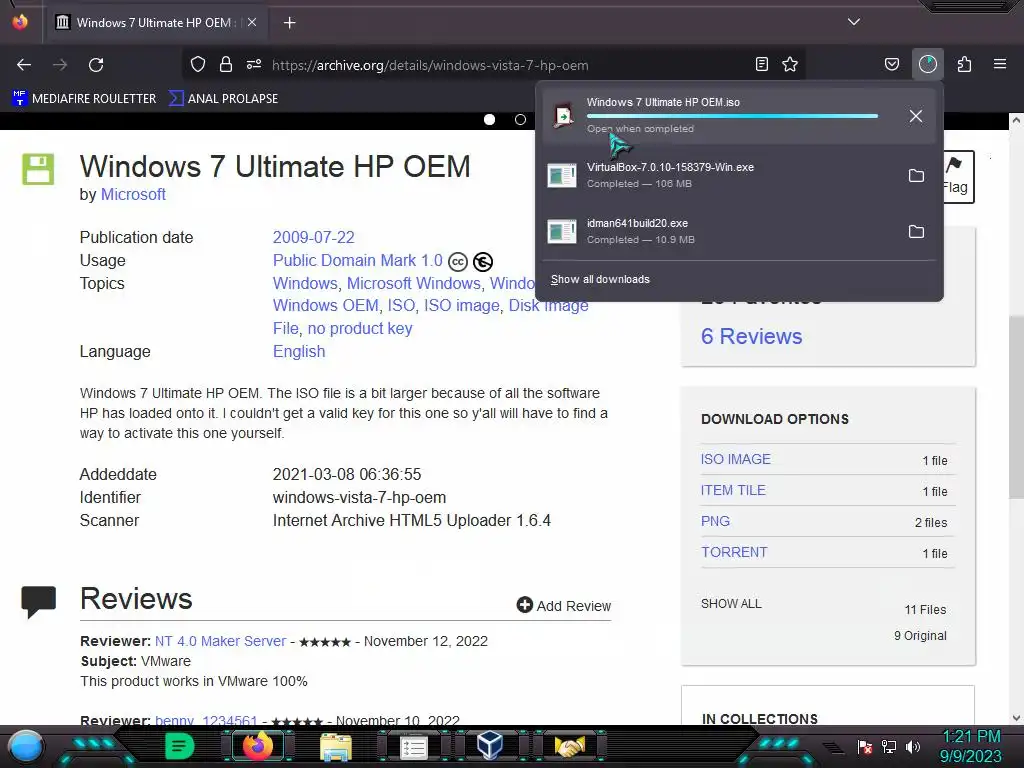Click the Firefox taskbar icon
The height and width of the screenshot is (768, 1024).
pos(257,746)
